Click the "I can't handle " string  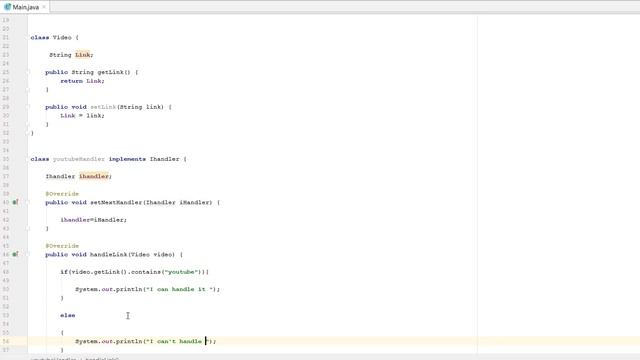[x=178, y=341]
